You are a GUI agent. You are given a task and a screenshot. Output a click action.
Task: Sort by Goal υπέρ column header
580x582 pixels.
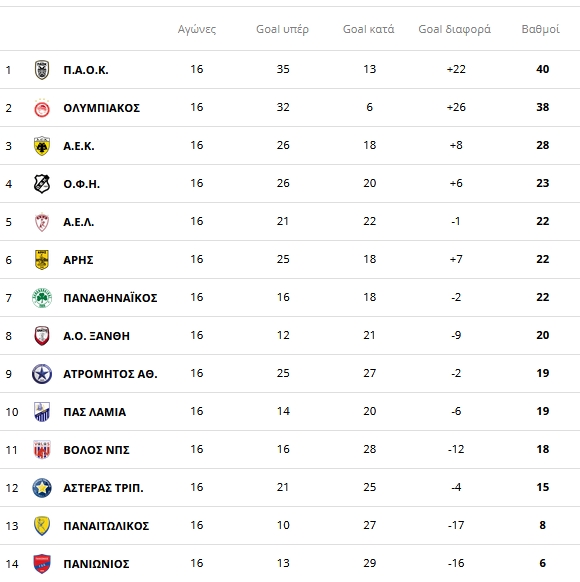[282, 29]
